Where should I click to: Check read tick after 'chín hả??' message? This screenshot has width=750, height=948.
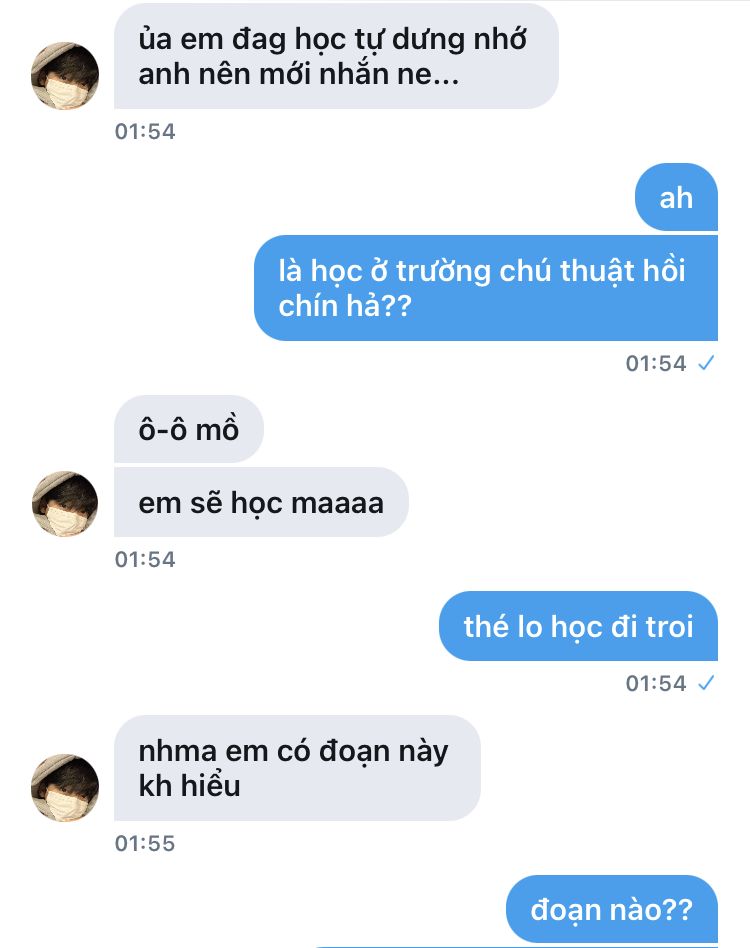pos(706,363)
